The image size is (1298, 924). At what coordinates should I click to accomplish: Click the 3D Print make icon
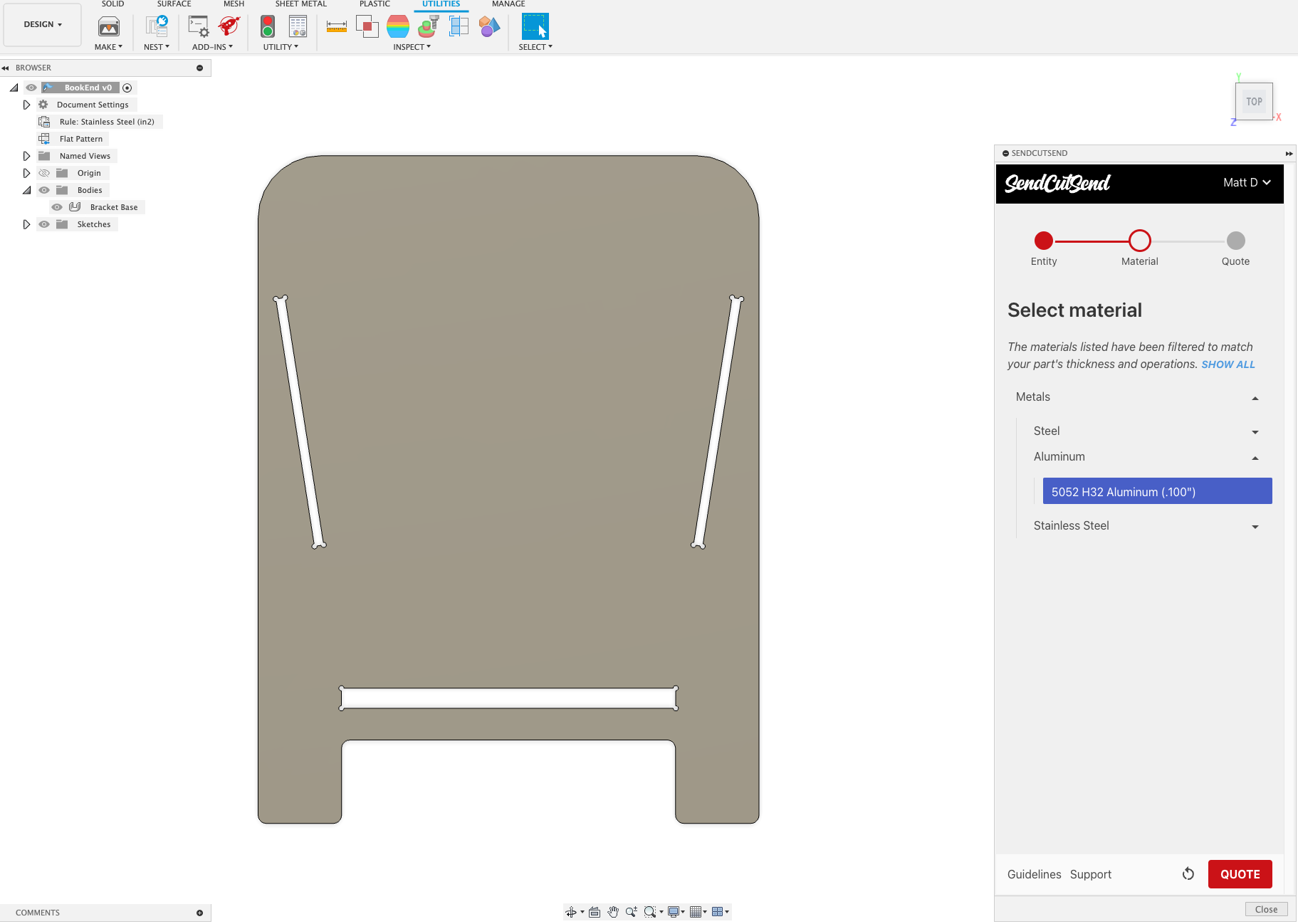click(x=109, y=27)
